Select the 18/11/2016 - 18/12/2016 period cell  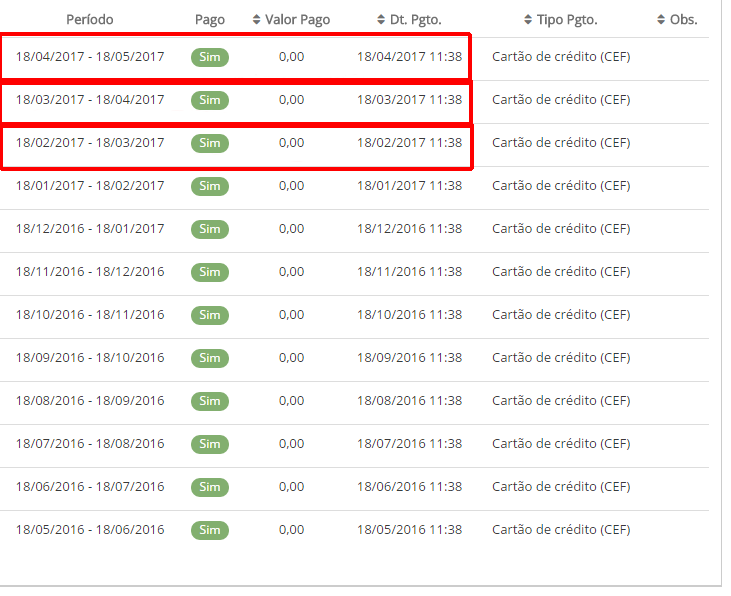point(90,272)
